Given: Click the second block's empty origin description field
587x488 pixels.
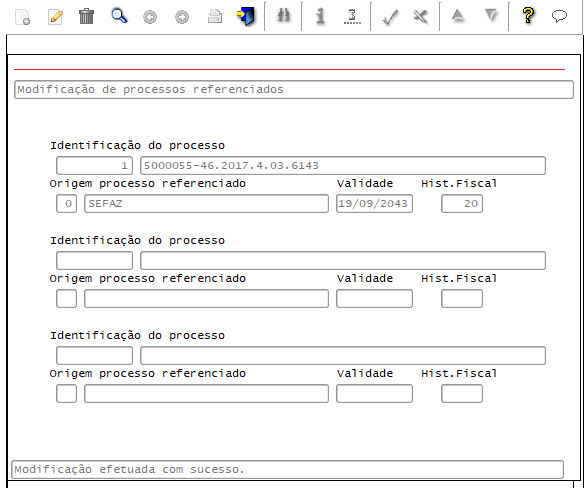Looking at the screenshot, I should [x=206, y=299].
